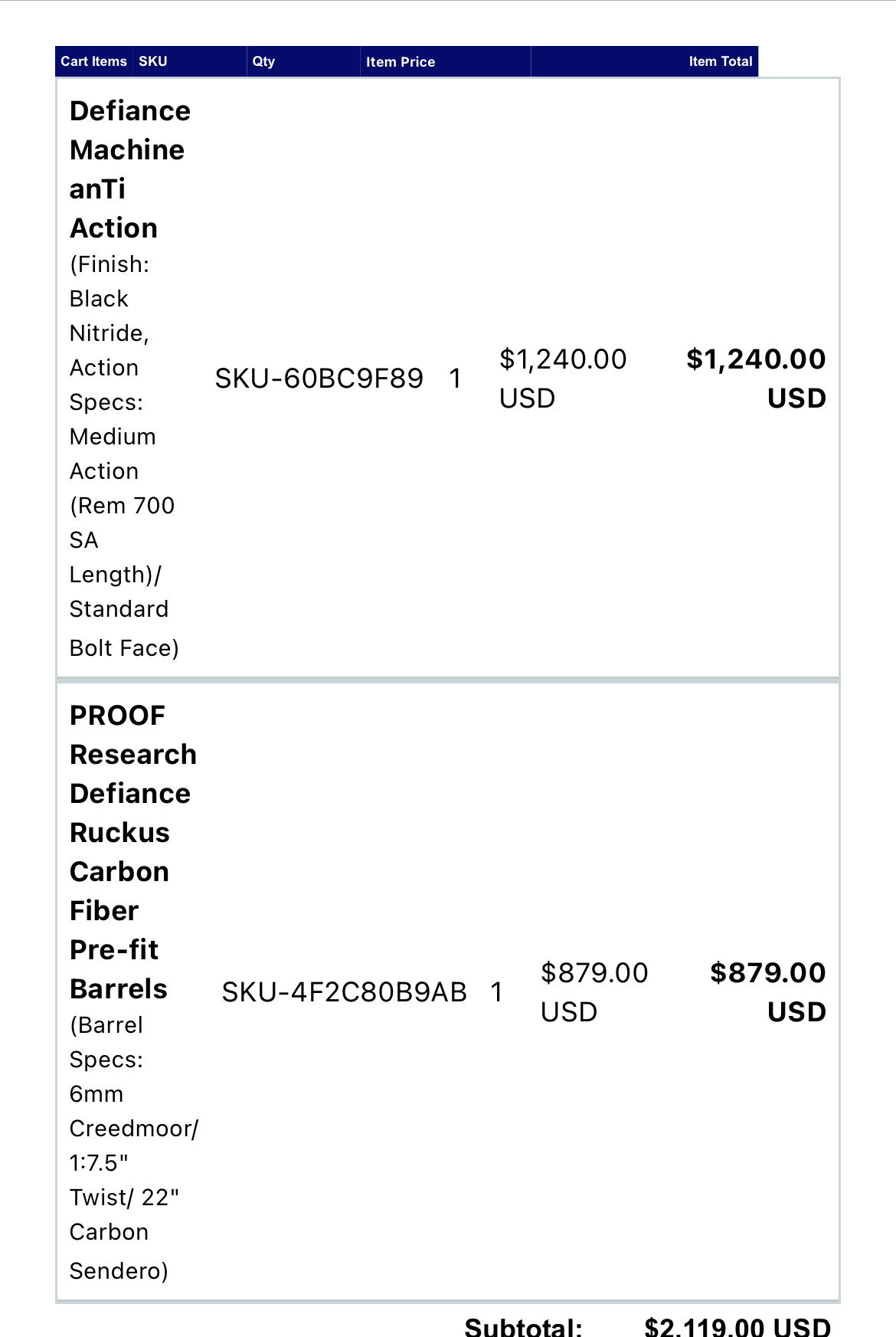Click the barrel specs description text

(134, 1148)
